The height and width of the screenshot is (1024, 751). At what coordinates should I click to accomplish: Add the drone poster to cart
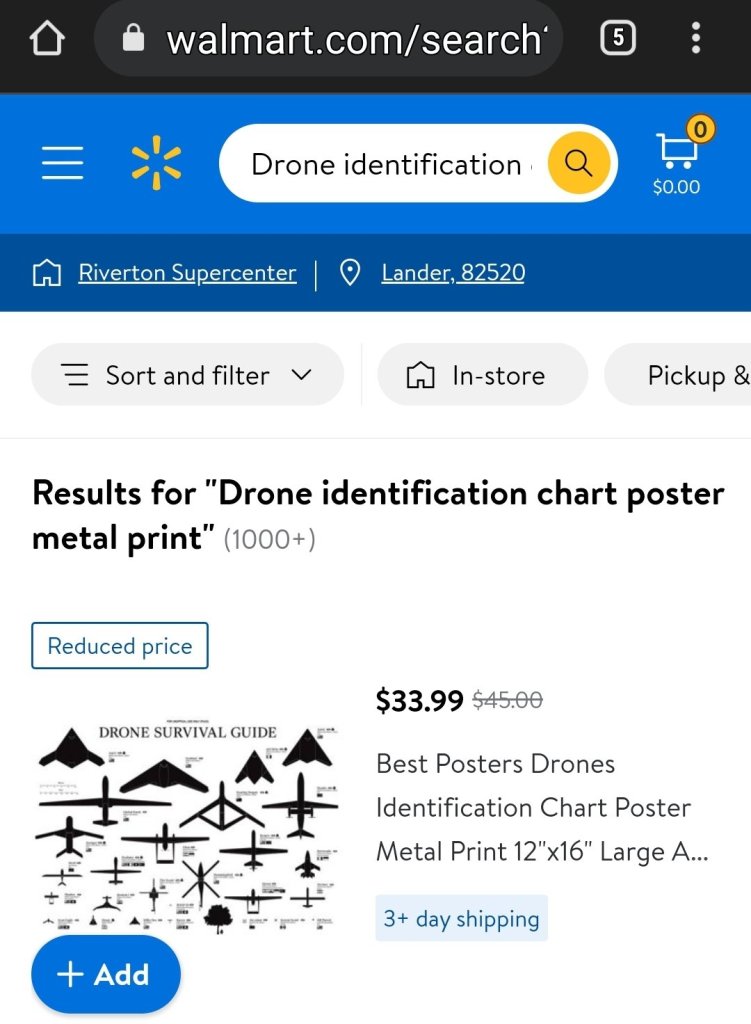coord(106,974)
